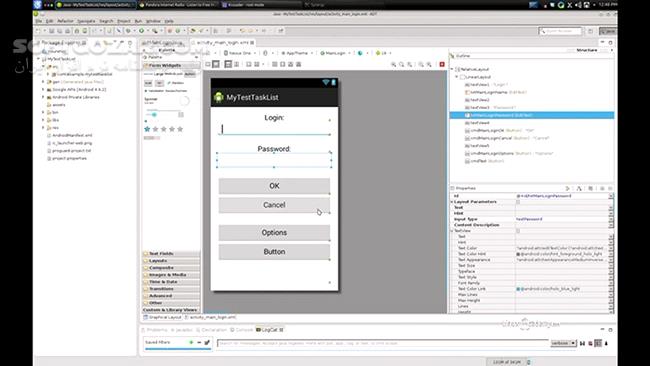Expand the Layouts palette category

point(171,261)
